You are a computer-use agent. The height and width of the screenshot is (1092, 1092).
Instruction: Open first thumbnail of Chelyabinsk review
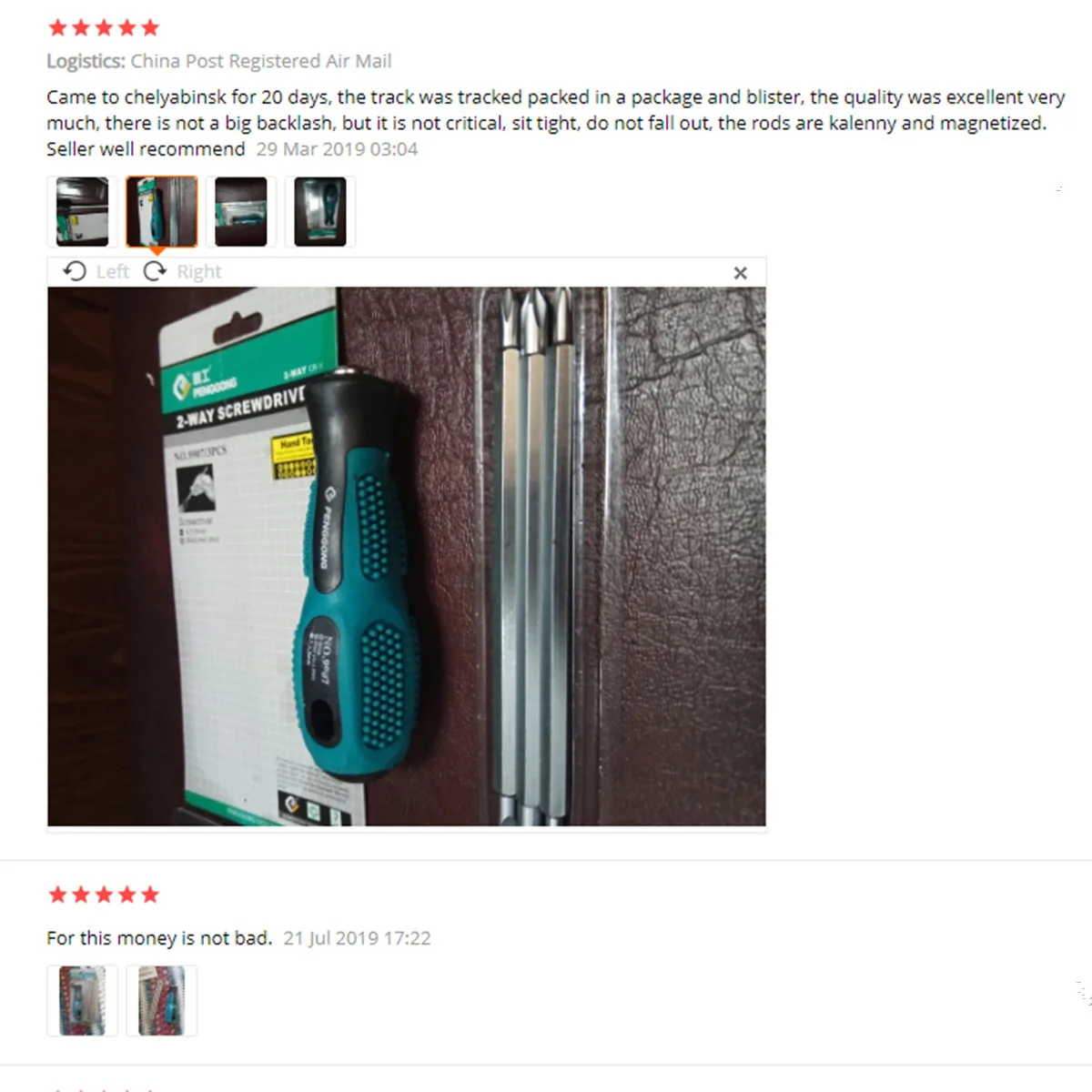tap(82, 212)
